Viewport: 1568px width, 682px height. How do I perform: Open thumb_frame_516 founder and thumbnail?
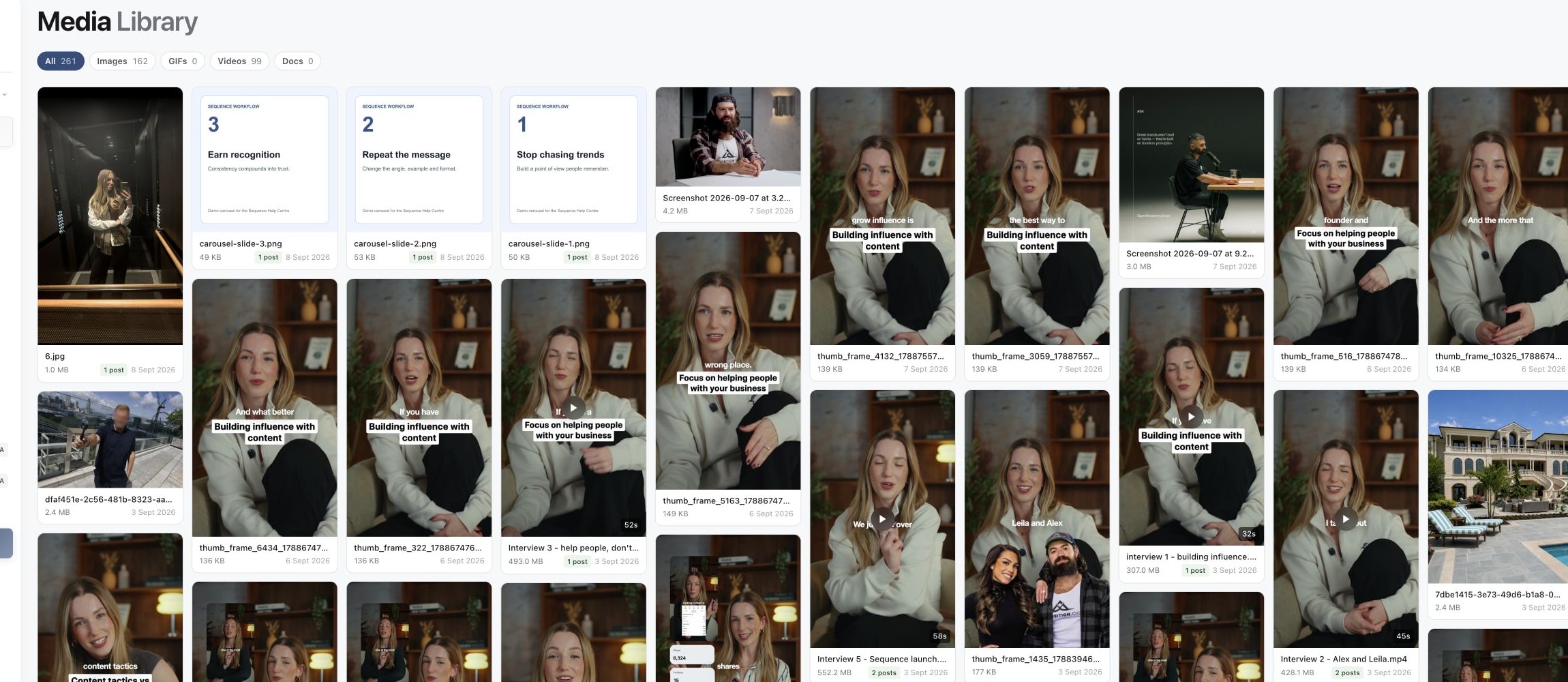tap(1346, 216)
